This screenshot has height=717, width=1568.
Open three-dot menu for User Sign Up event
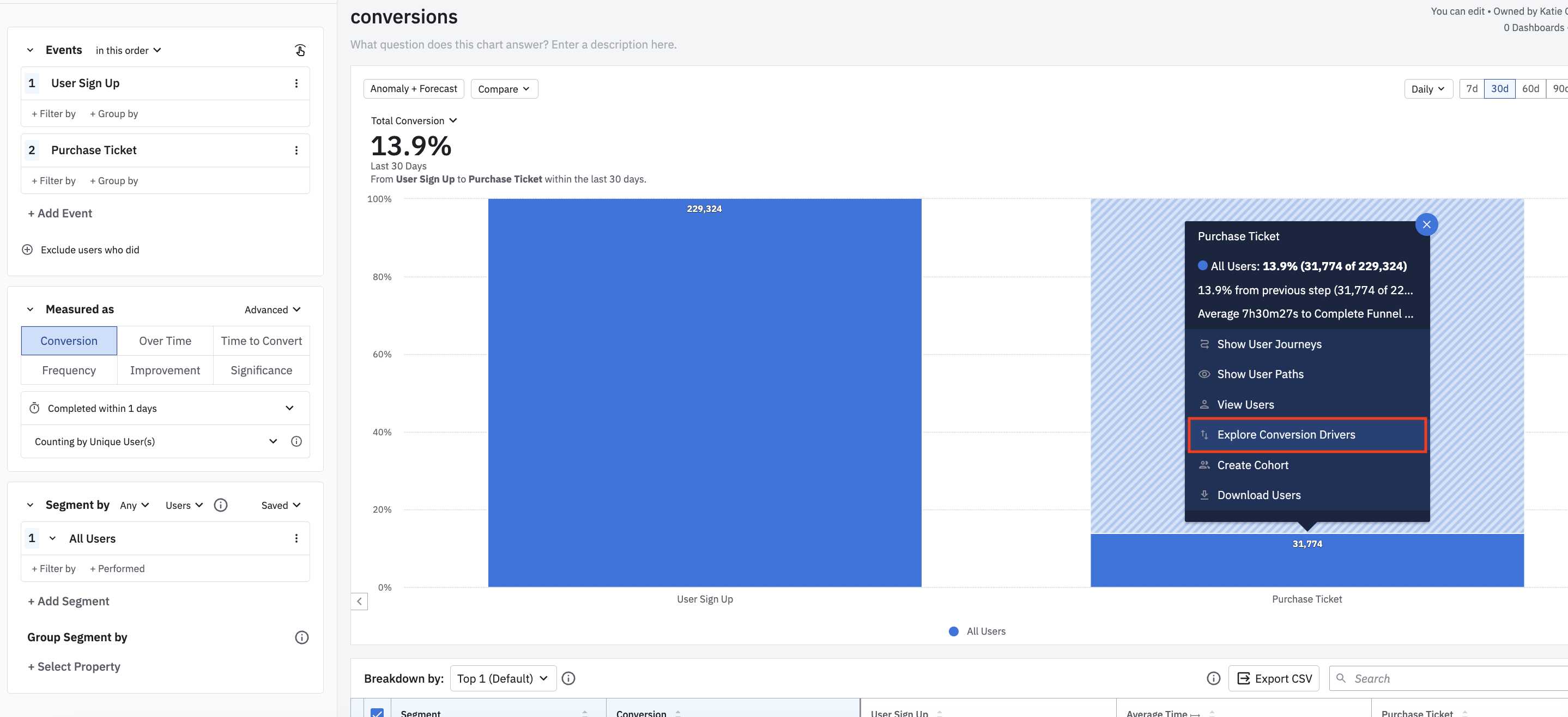296,83
